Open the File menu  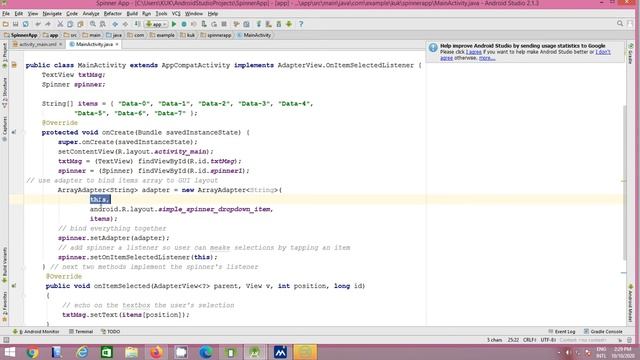[x=6, y=13]
